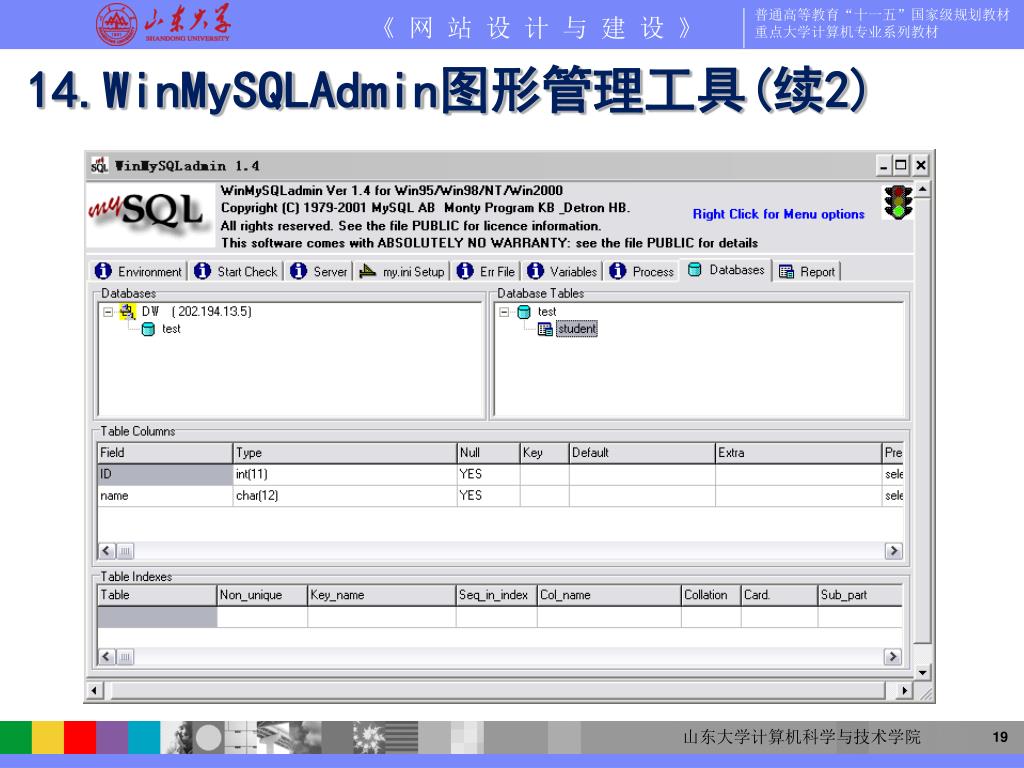Click Table Indexes scroll left arrow
The height and width of the screenshot is (768, 1024).
[106, 656]
